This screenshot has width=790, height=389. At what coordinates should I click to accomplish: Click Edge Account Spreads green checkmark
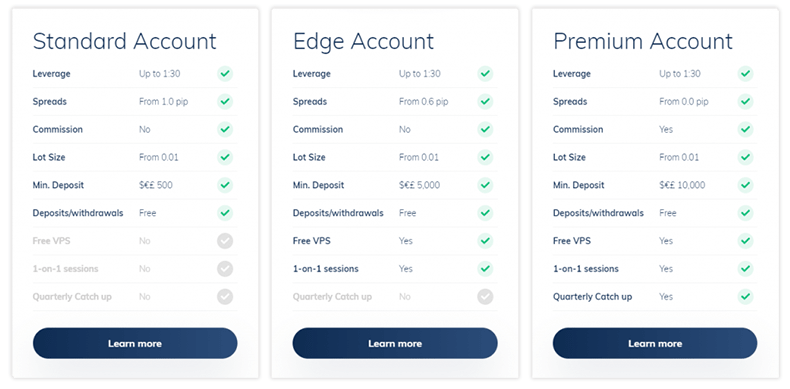pos(485,101)
